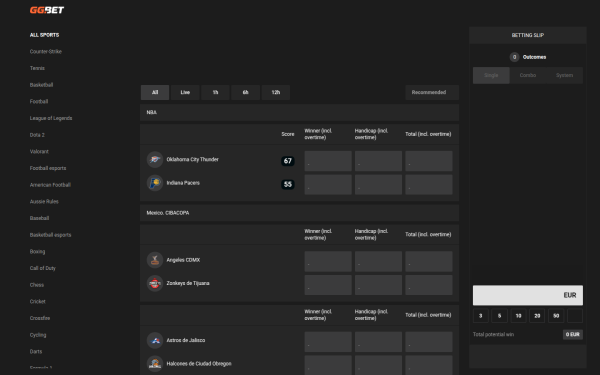The height and width of the screenshot is (375, 600).
Task: Click the Oklahoma City Thunder team logo
Action: pyautogui.click(x=155, y=160)
